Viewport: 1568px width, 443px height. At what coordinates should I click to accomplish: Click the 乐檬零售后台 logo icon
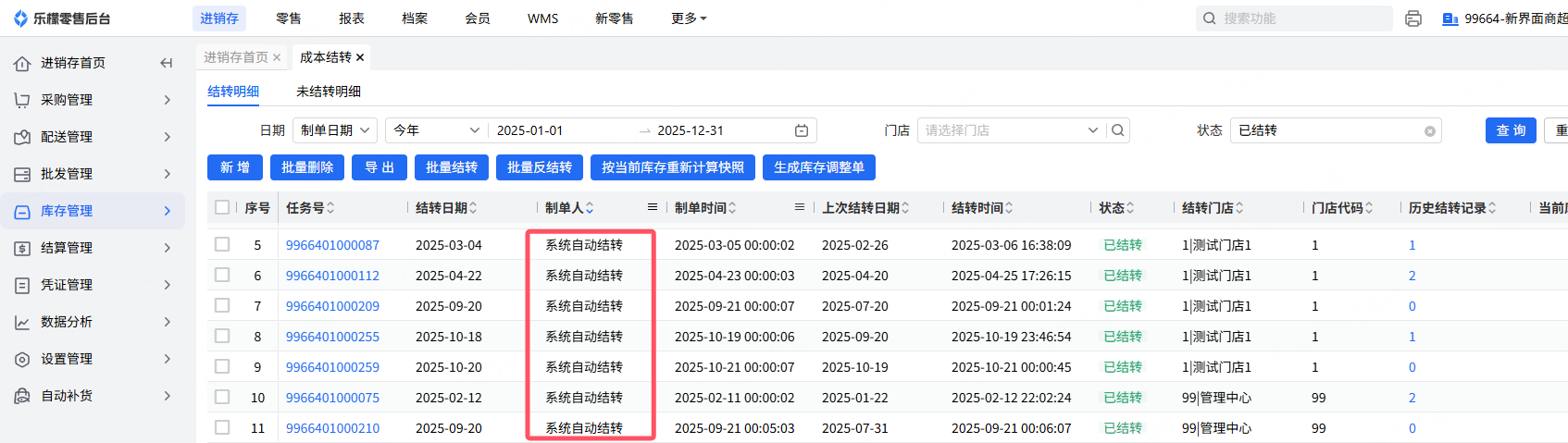click(x=21, y=18)
